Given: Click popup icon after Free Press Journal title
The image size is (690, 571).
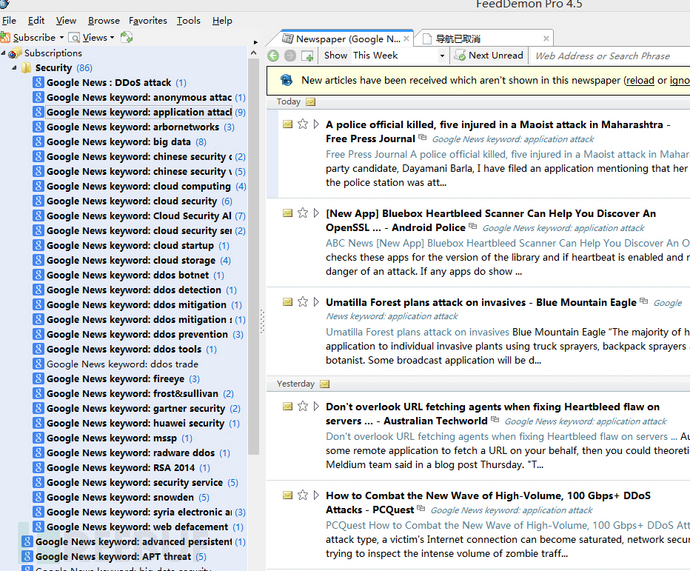Looking at the screenshot, I should pos(422,137).
